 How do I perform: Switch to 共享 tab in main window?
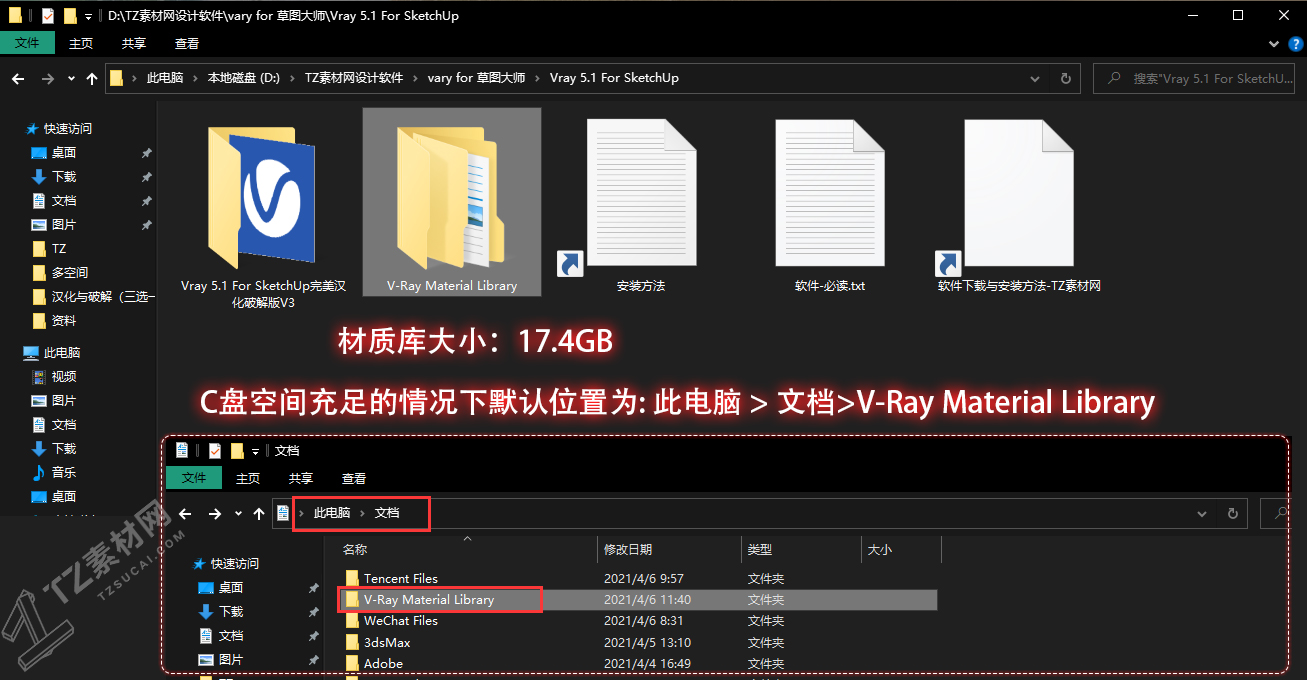coord(134,44)
